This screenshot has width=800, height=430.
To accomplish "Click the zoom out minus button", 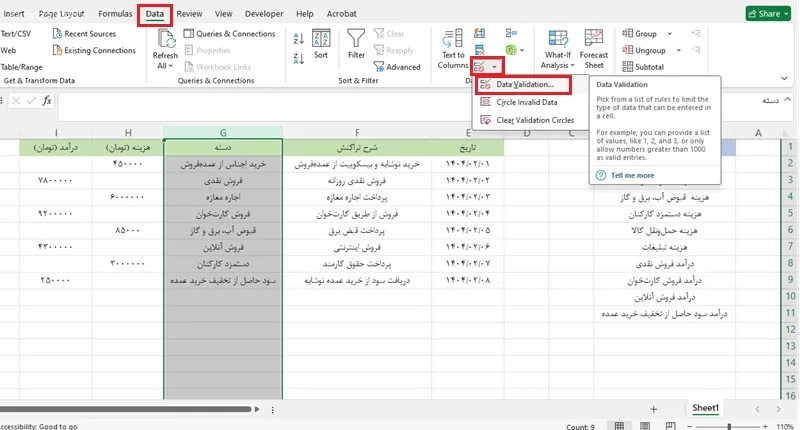I will (690, 426).
